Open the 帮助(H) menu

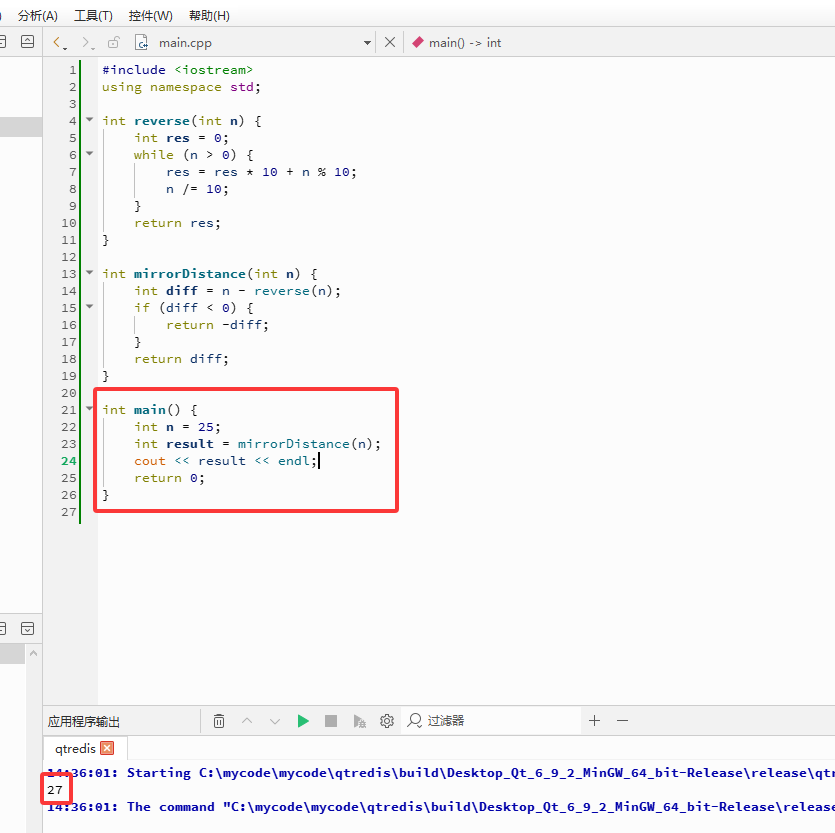click(x=209, y=15)
